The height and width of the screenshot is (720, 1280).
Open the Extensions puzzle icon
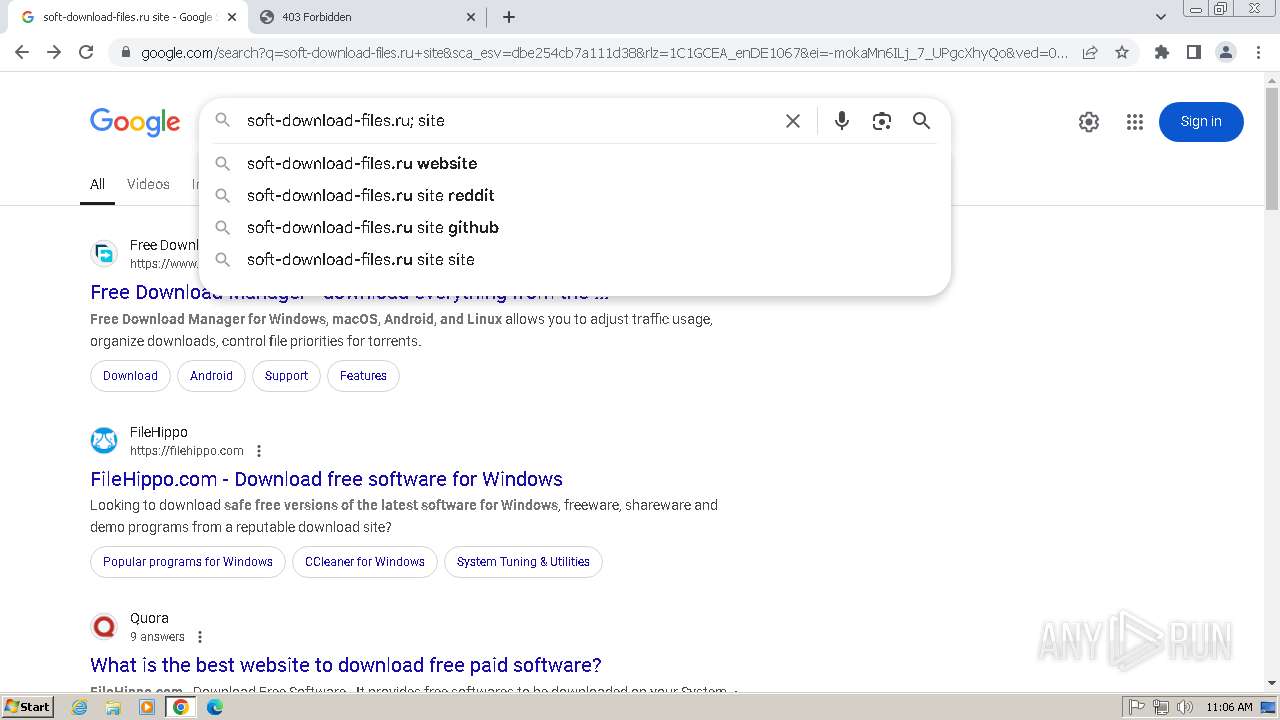(1162, 52)
